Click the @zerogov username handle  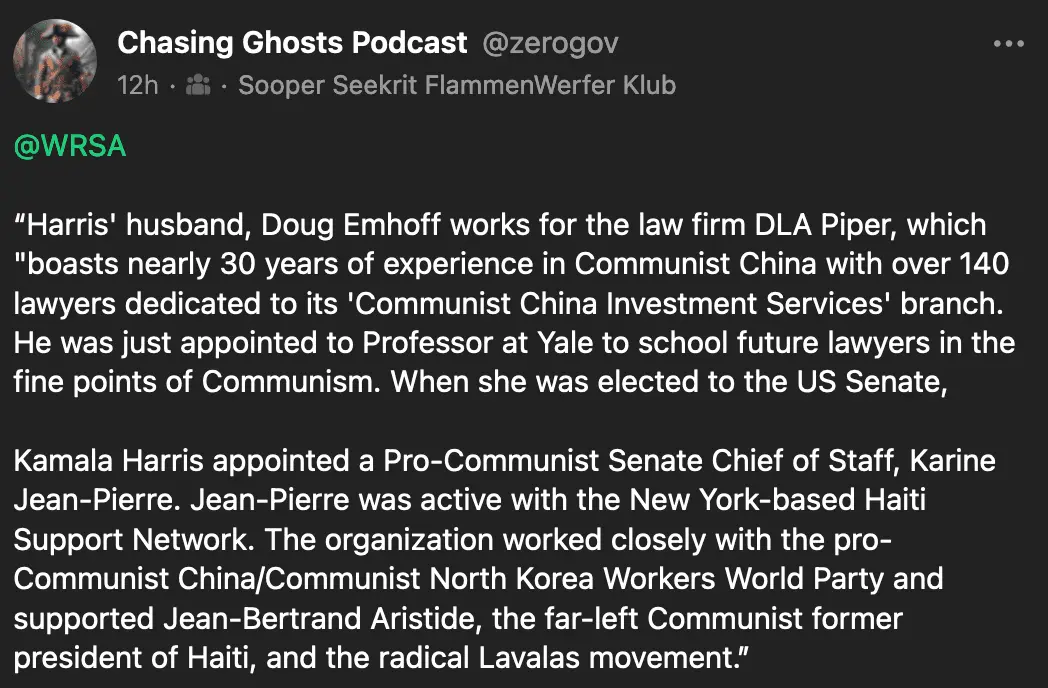click(x=551, y=43)
